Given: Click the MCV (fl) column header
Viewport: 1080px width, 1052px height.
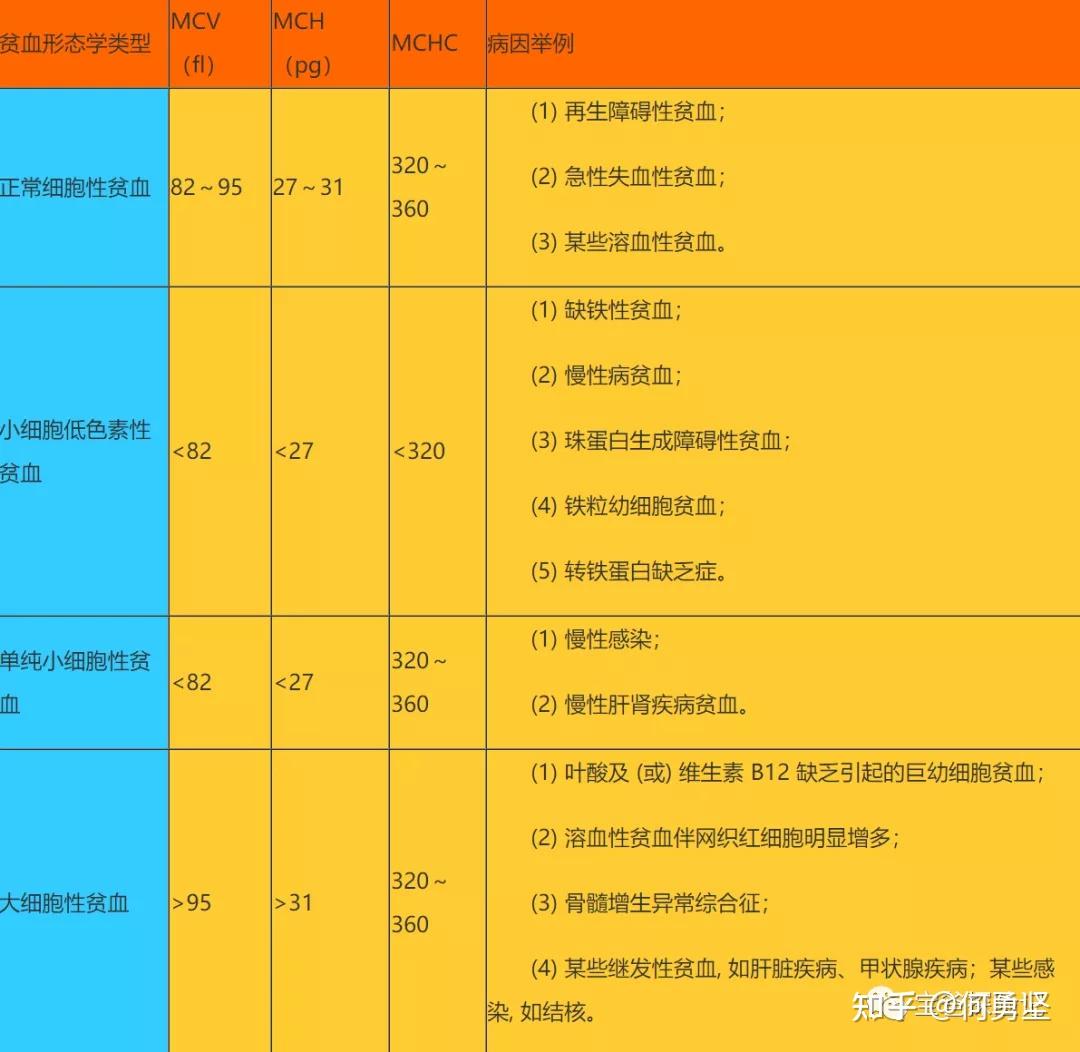Looking at the screenshot, I should point(198,43).
